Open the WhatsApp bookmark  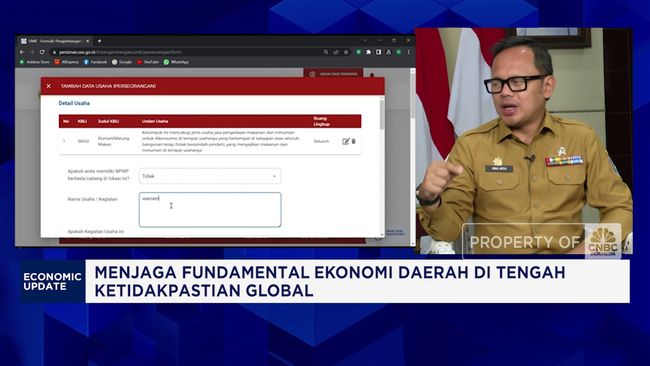[x=176, y=62]
